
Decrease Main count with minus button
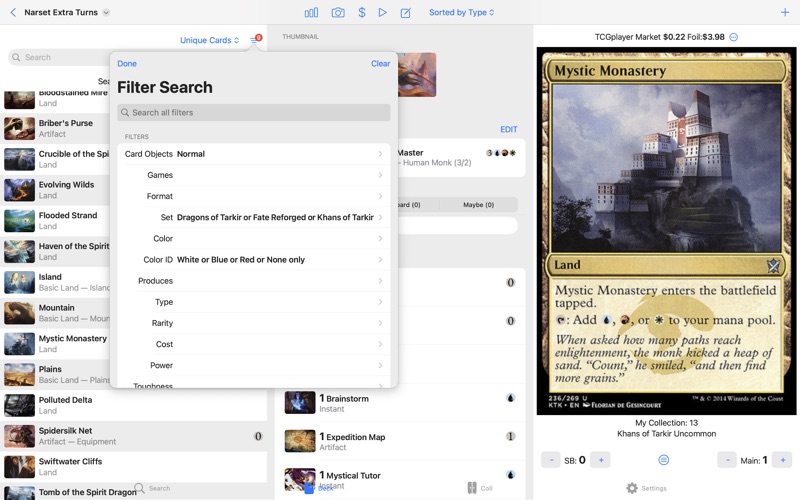click(x=727, y=460)
